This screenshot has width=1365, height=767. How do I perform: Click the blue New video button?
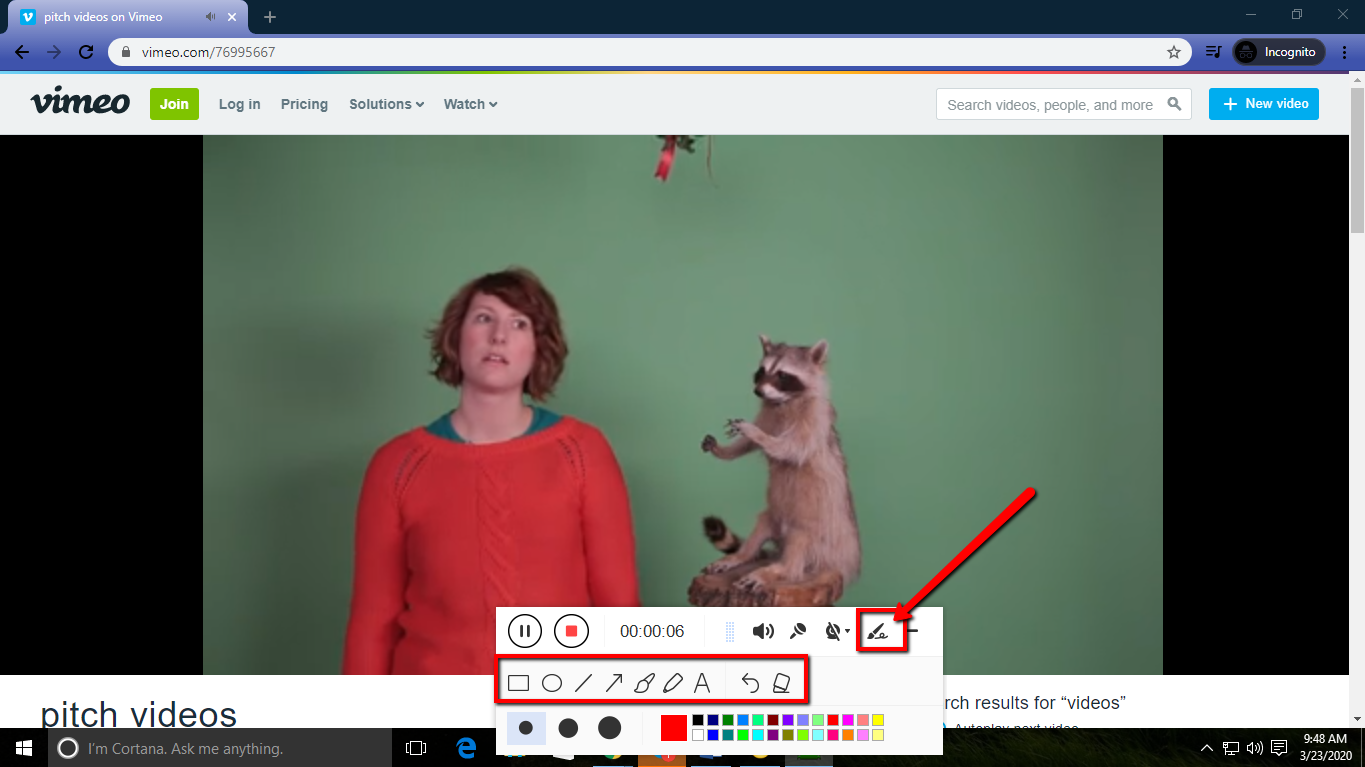pos(1264,104)
